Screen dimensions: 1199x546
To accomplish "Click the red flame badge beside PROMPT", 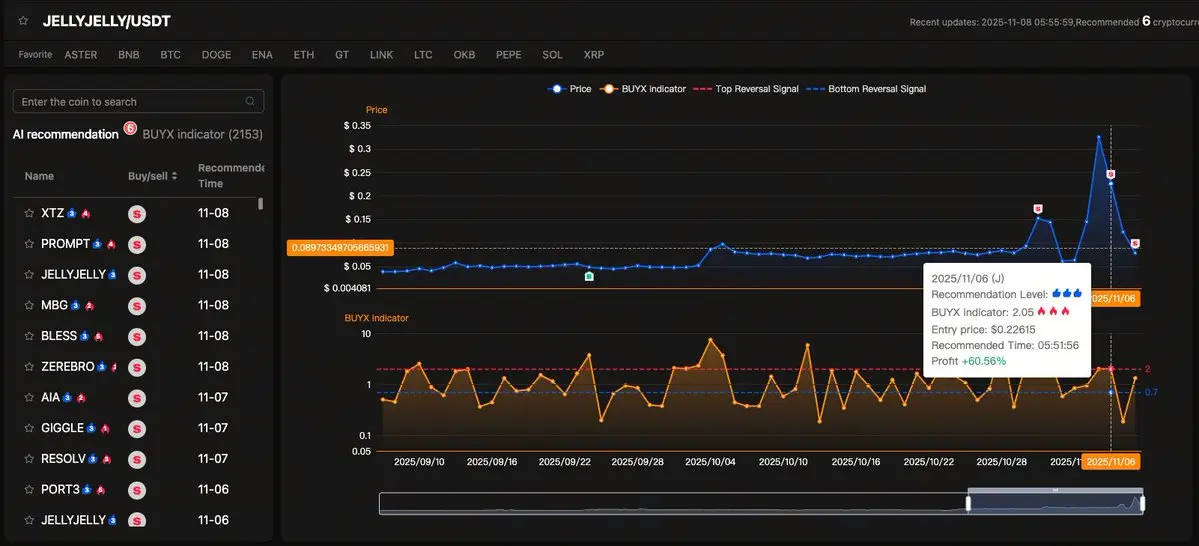I will pos(111,245).
